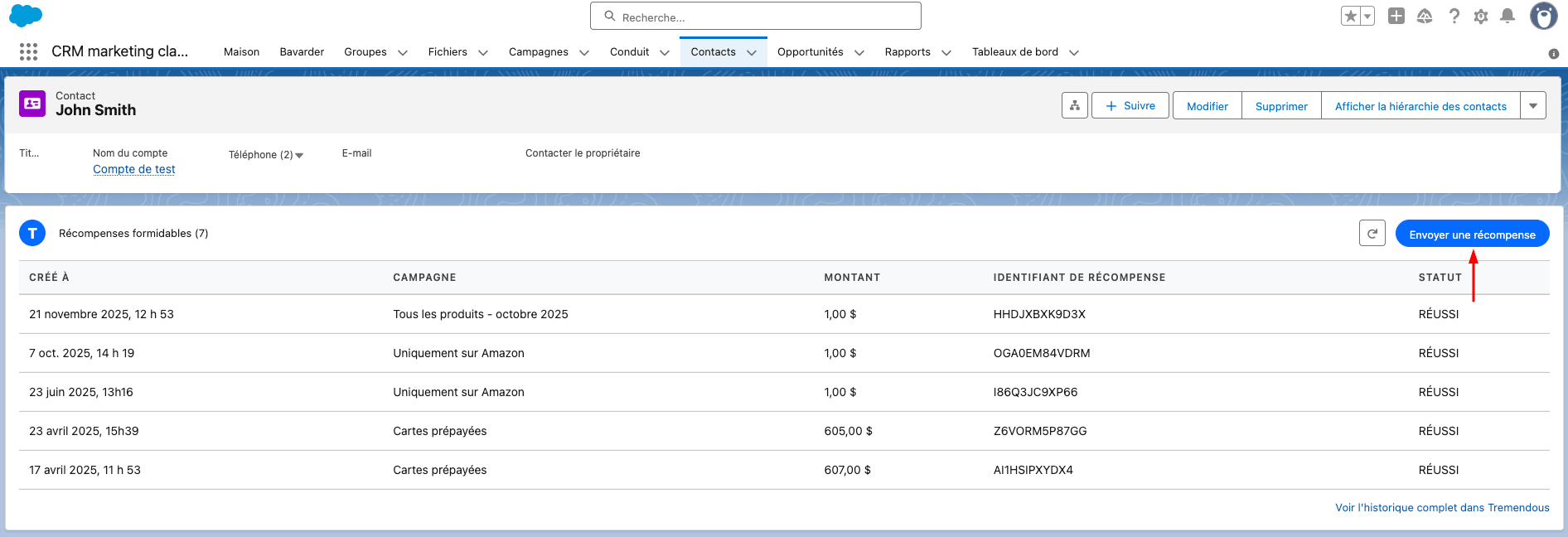Click the Salesforce cloud logo

click(x=26, y=16)
